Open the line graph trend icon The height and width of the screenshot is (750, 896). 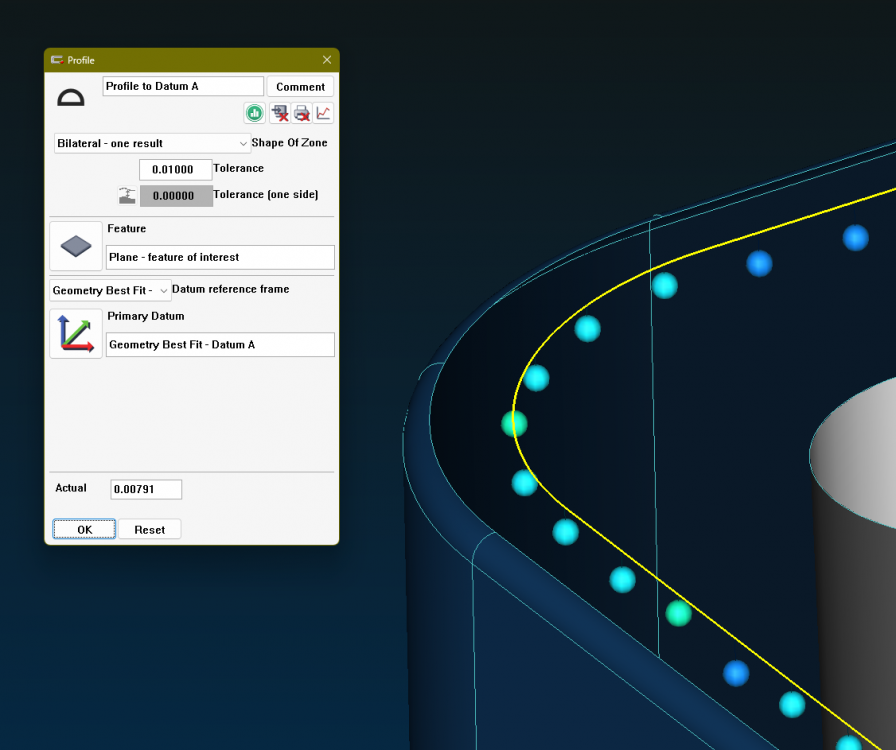[x=323, y=113]
